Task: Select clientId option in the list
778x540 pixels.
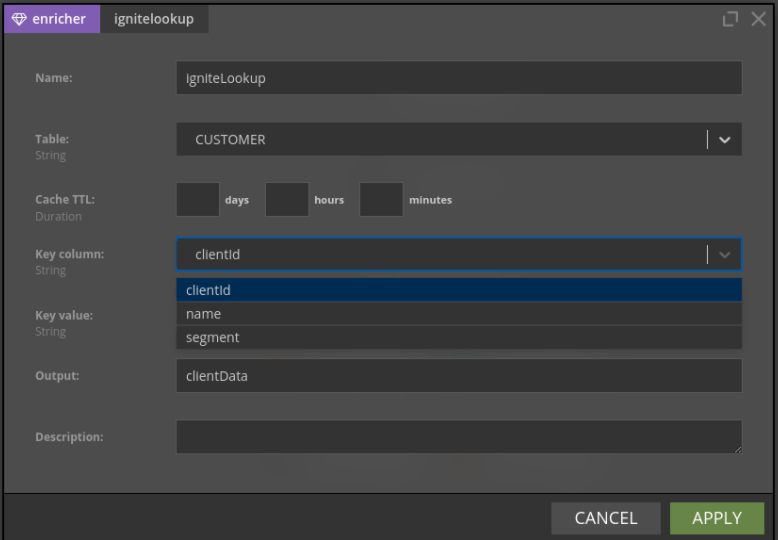Action: coord(459,290)
